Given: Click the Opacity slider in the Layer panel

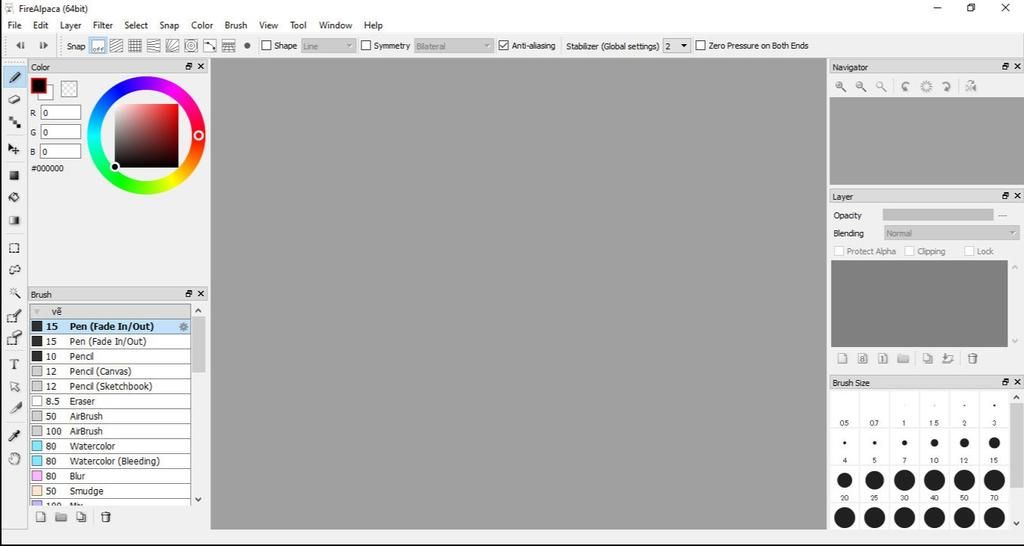Looking at the screenshot, I should pyautogui.click(x=938, y=215).
